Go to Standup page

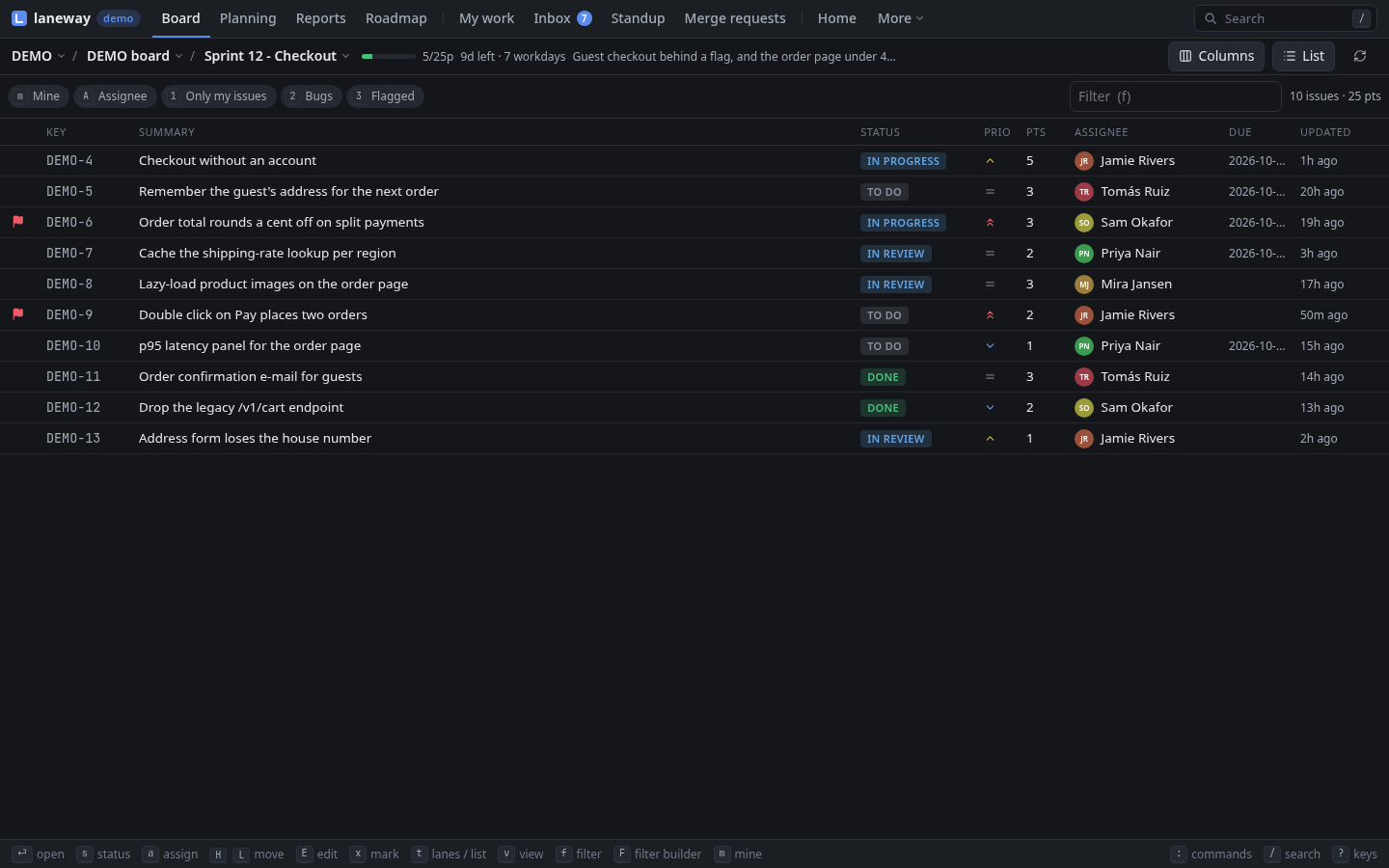pos(638,18)
